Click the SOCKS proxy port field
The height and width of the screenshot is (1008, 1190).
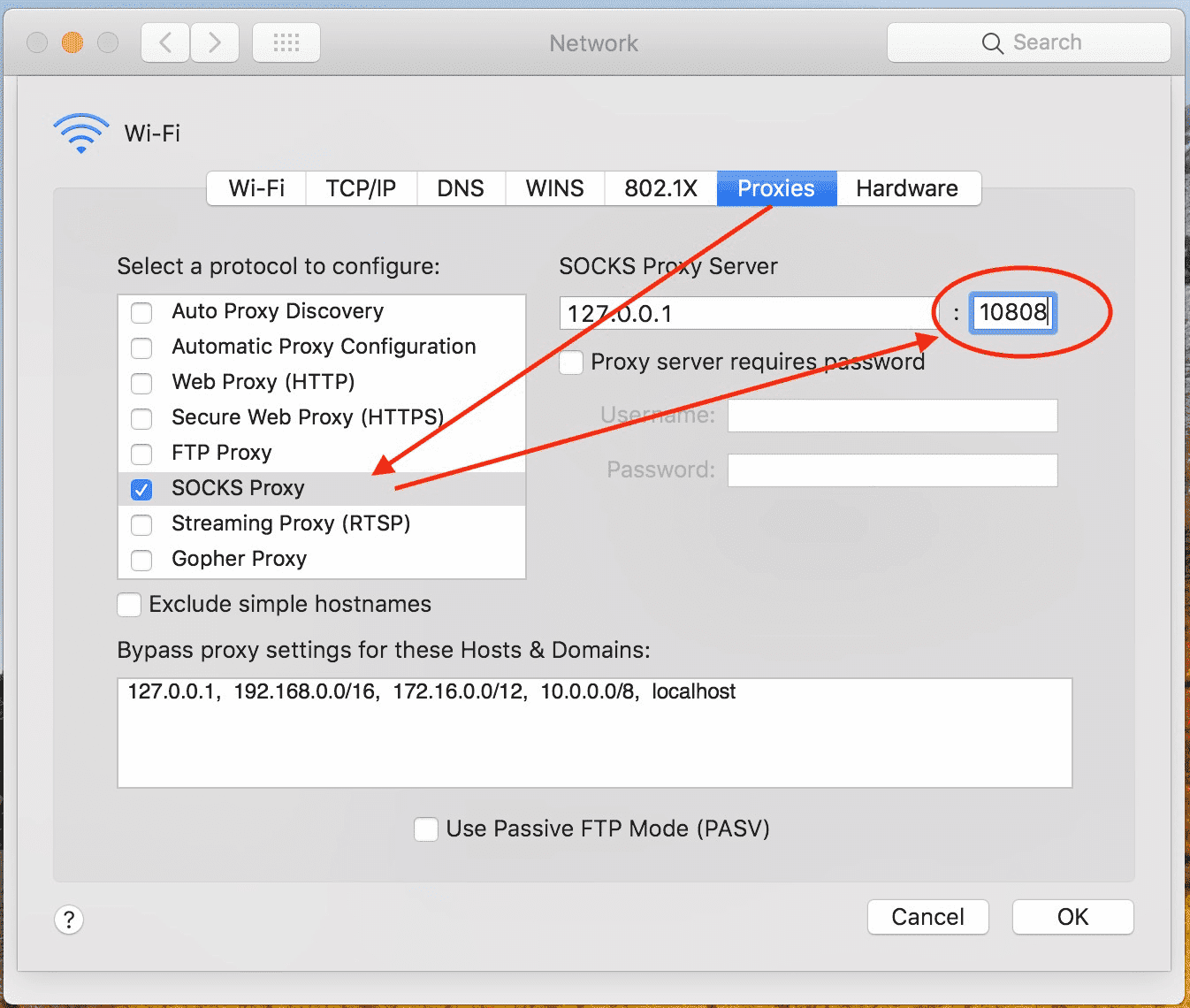pos(1012,313)
